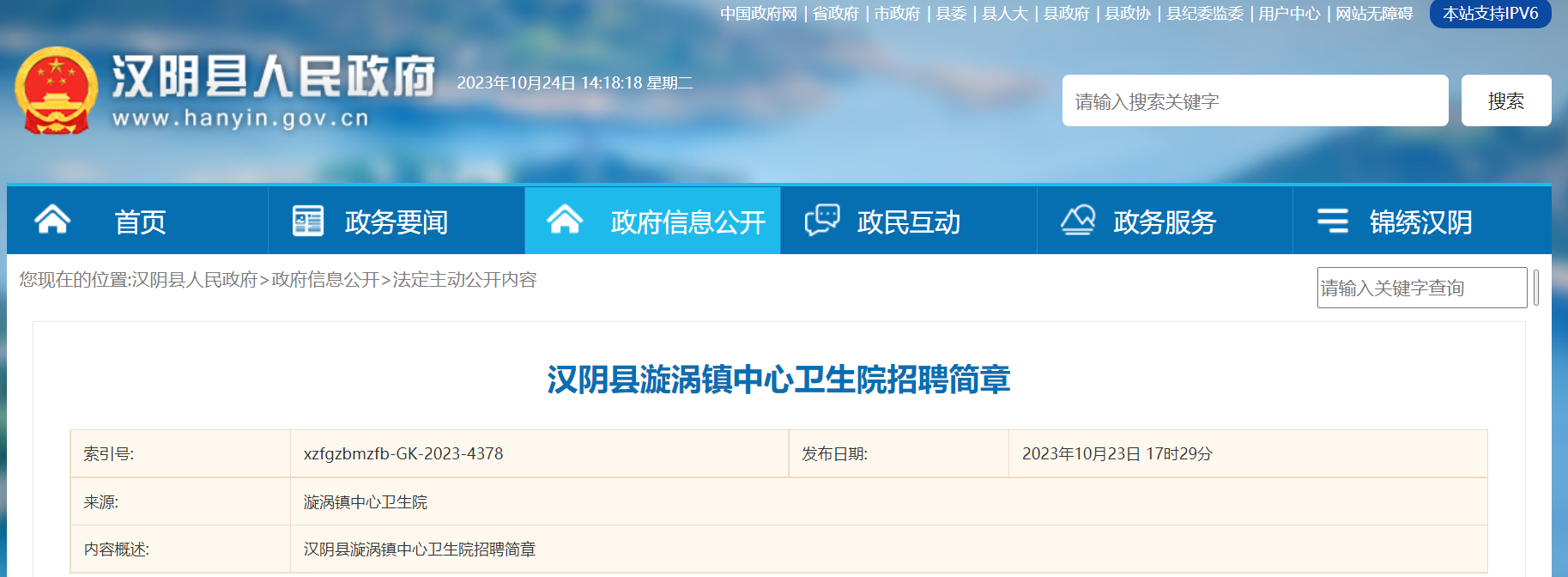
Task: Focus the 请输入搜索关键字 search field
Action: coord(1255,100)
